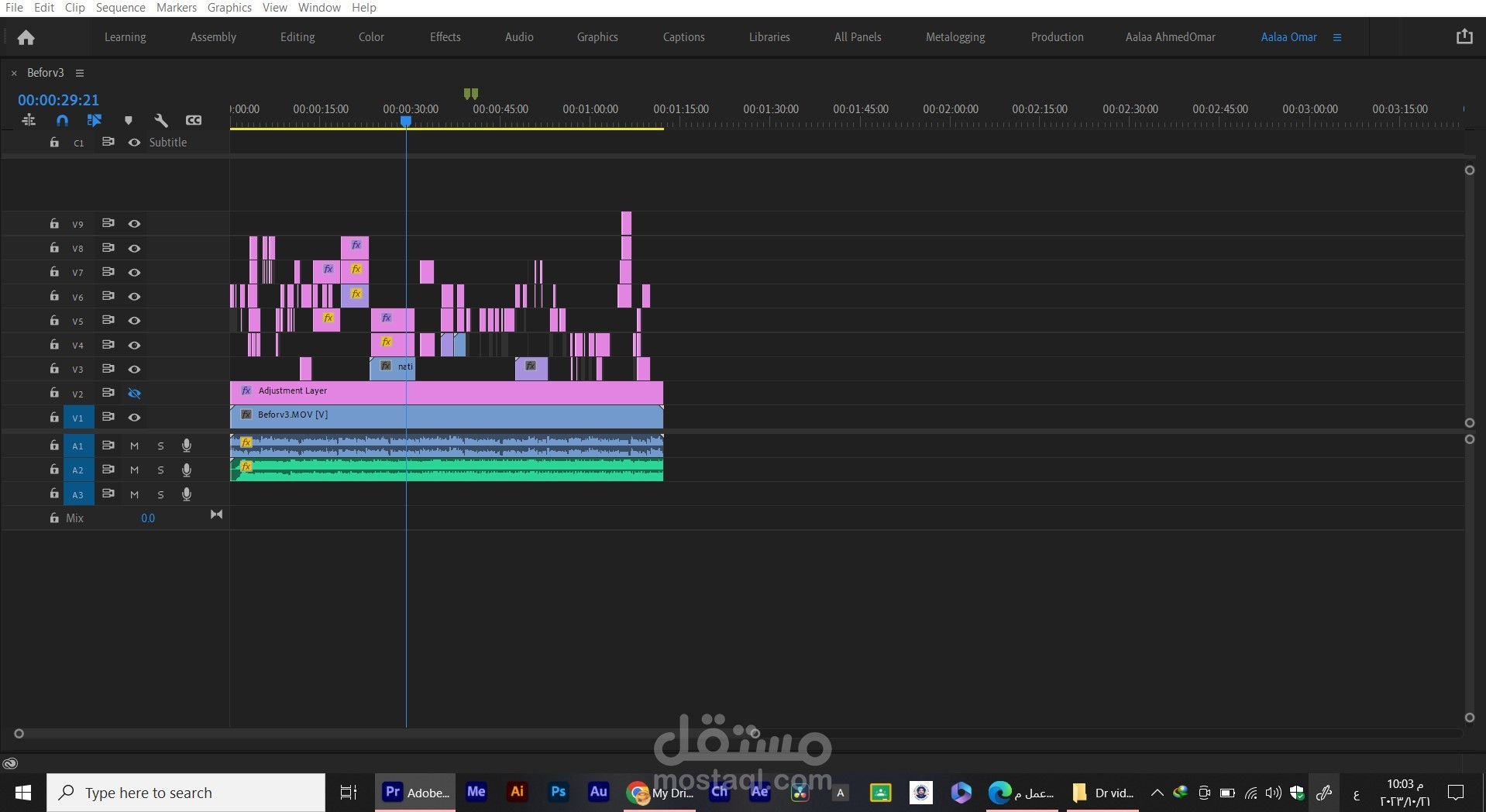Click the taskbar search box

pyautogui.click(x=186, y=793)
